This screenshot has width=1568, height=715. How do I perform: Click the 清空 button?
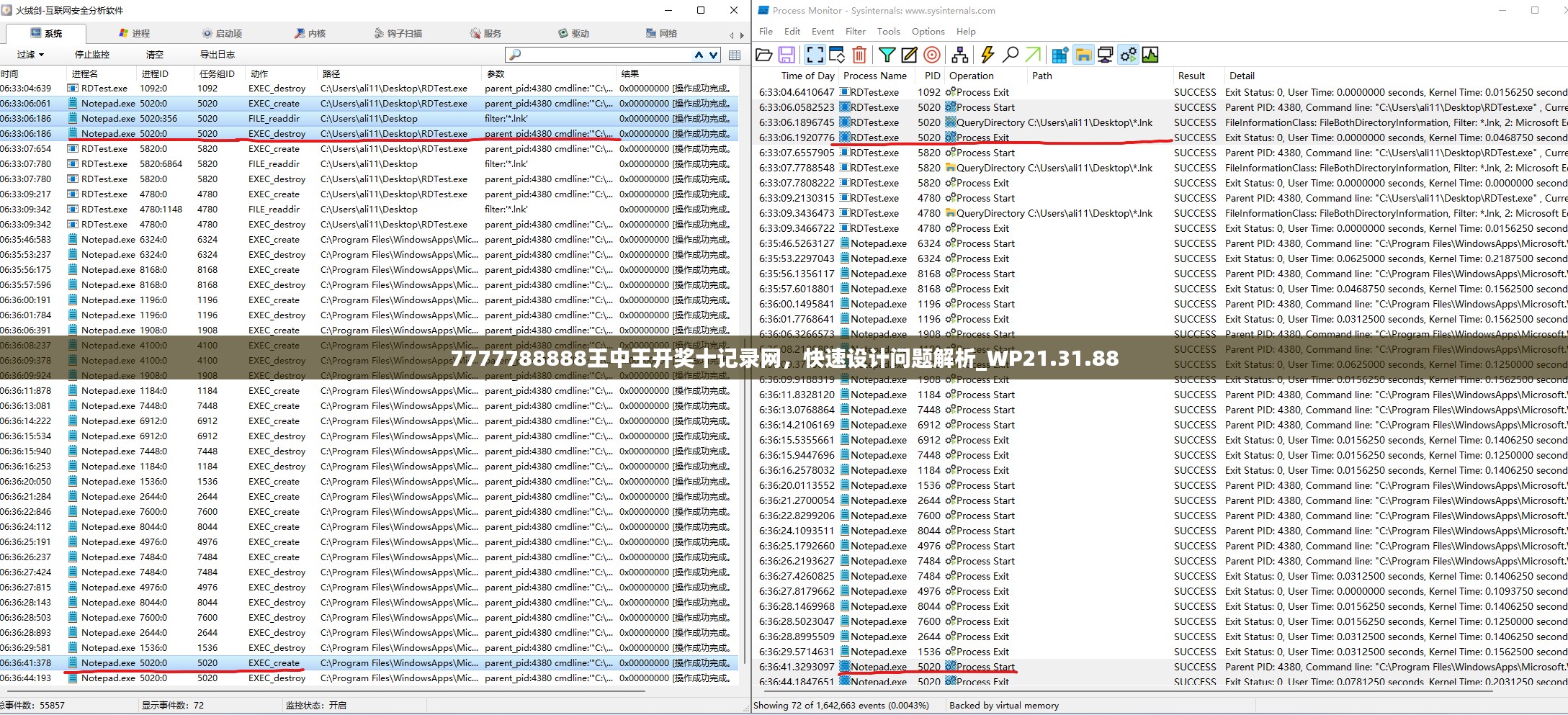[155, 55]
